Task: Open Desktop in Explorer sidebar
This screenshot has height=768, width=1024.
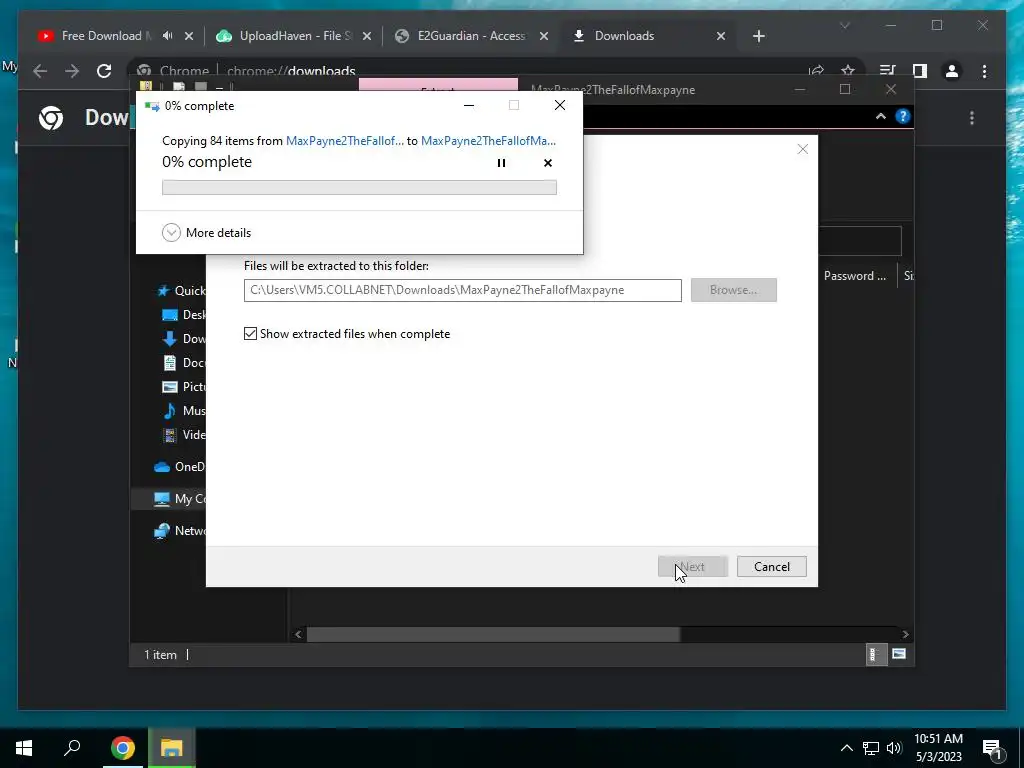Action: point(184,315)
